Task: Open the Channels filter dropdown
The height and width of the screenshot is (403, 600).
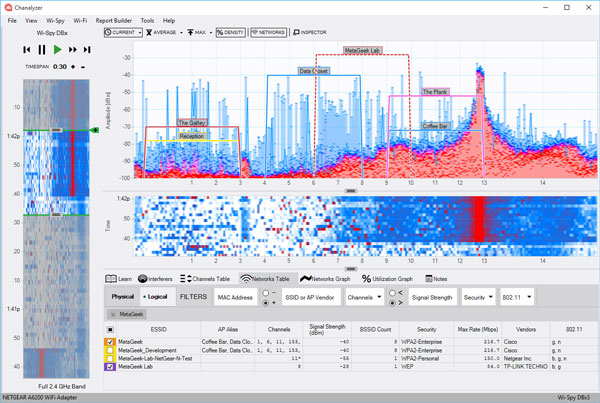Action: point(364,297)
